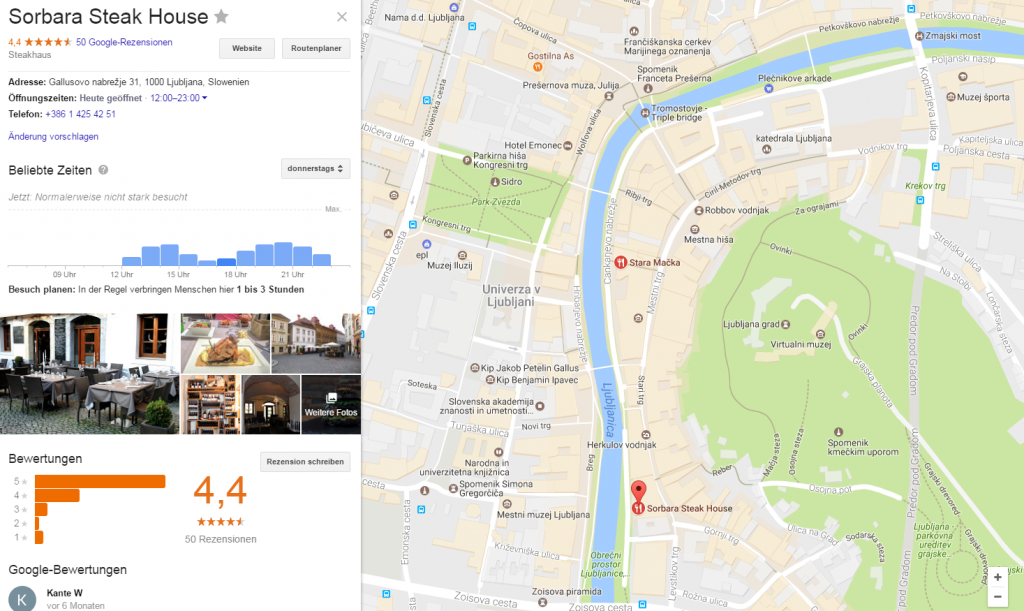The width and height of the screenshot is (1024, 611).
Task: Click bus stop icon near Krekov trg
Action: (920, 200)
